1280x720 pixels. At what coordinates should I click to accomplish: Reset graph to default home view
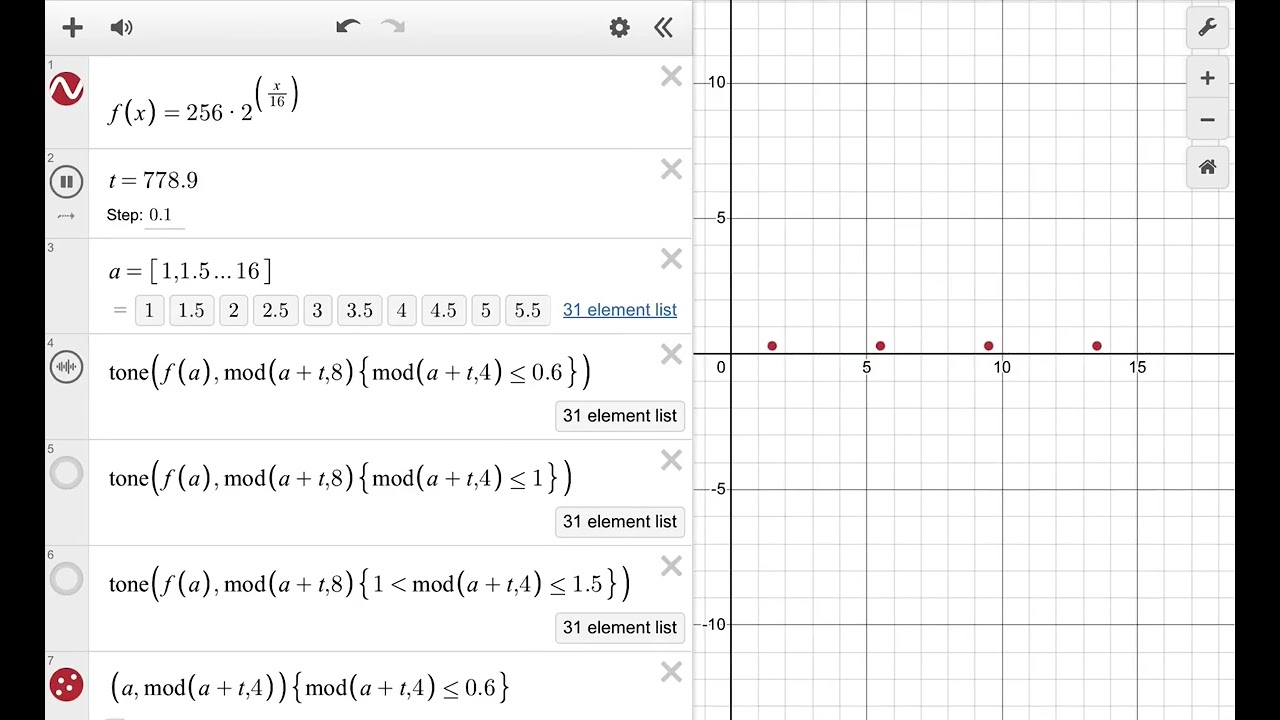pyautogui.click(x=1207, y=167)
